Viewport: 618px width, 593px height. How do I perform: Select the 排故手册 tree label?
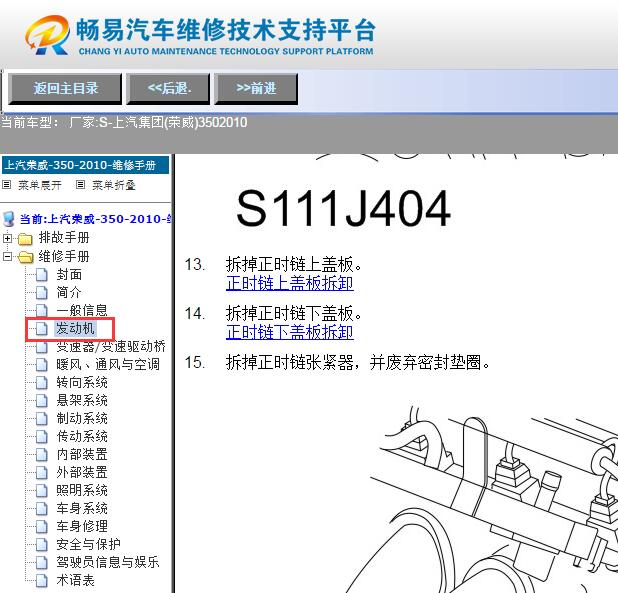(x=64, y=238)
